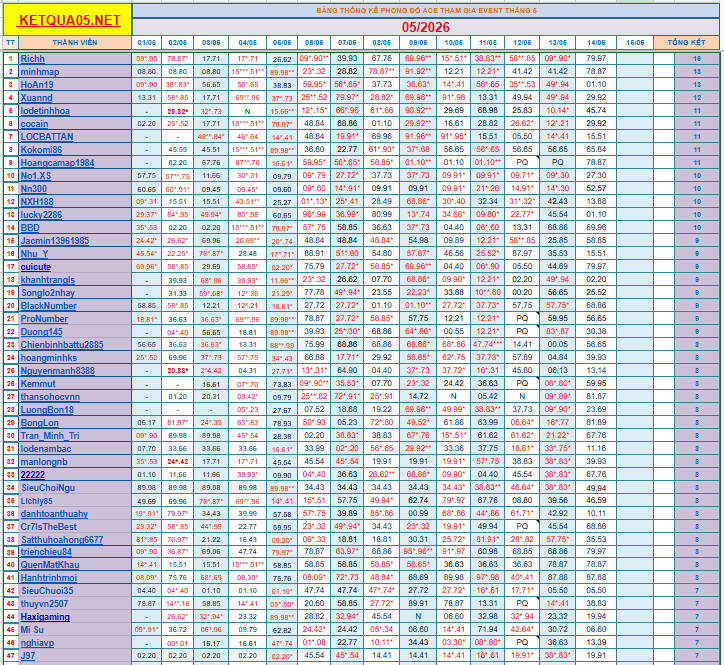The height and width of the screenshot is (665, 724).
Task: Select the TỔNG KẾT column header
Action: tap(687, 42)
